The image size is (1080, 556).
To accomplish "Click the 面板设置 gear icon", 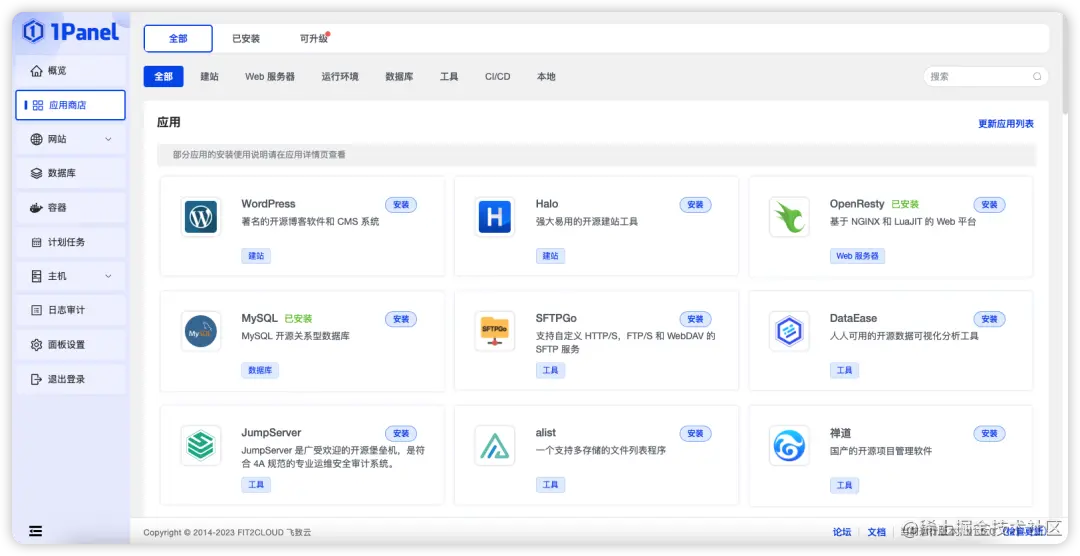I will point(37,344).
